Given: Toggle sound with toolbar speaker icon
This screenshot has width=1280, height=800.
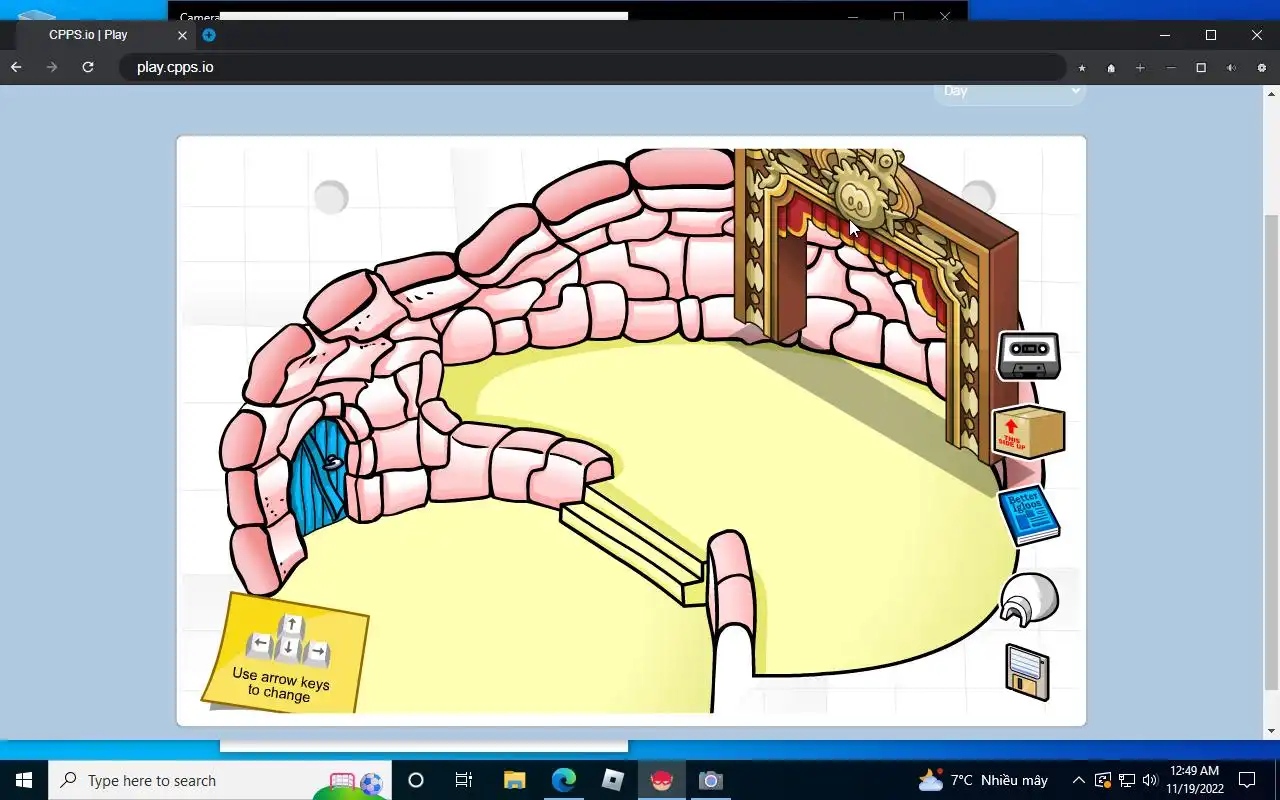Looking at the screenshot, I should (x=1231, y=68).
